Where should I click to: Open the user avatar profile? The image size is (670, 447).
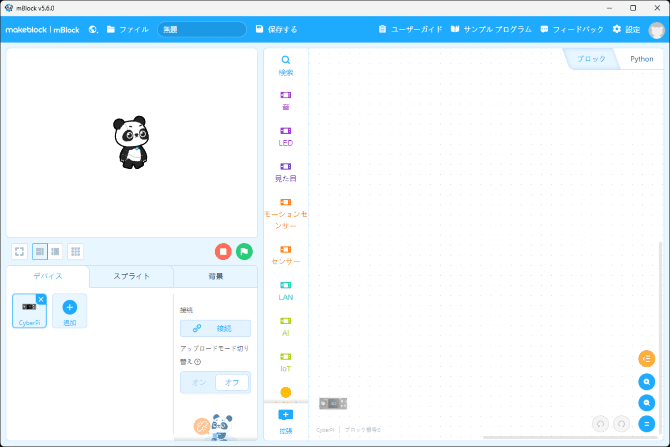tap(656, 30)
